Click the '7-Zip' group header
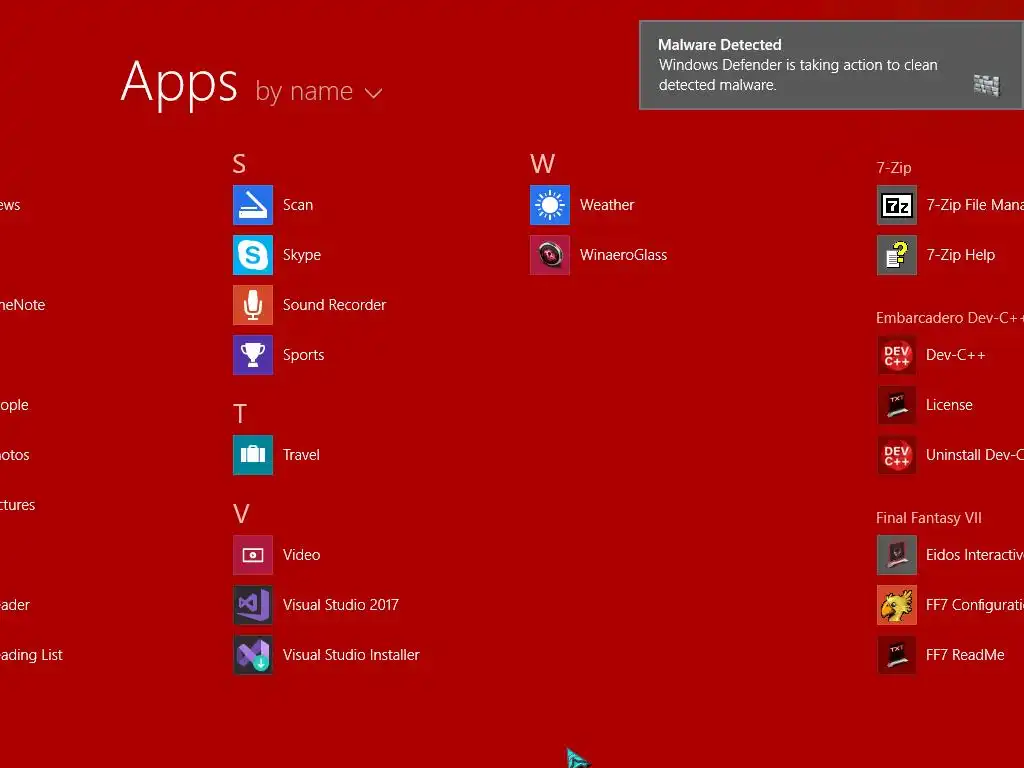This screenshot has height=768, width=1024. tap(893, 168)
